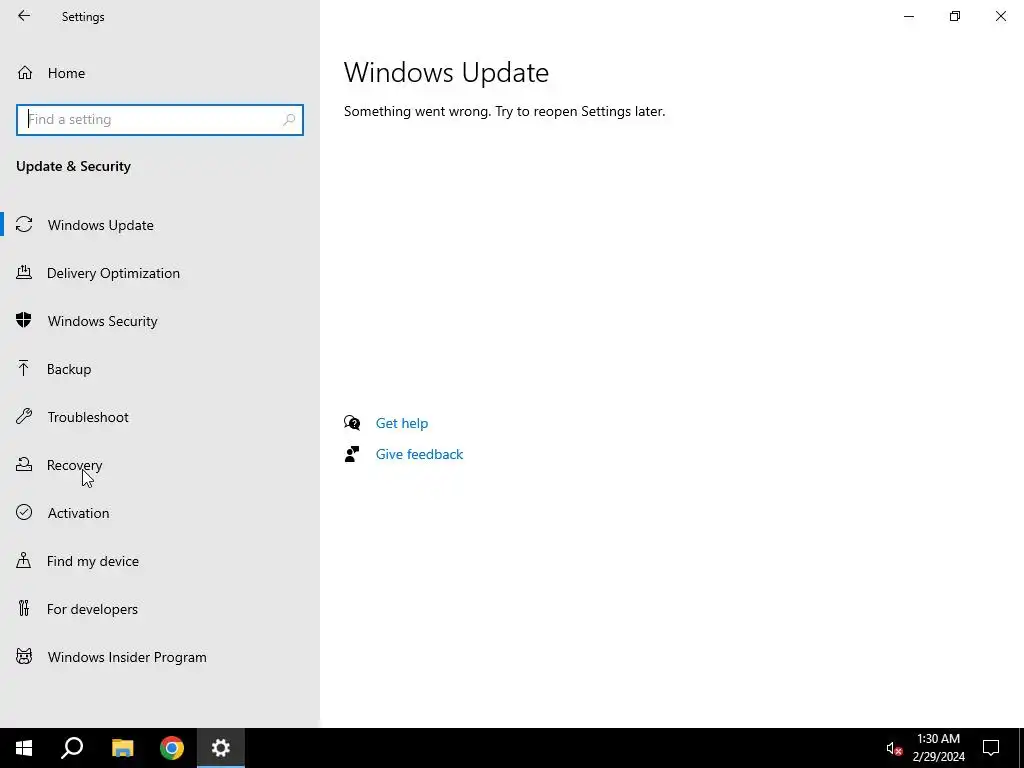Launch Google Chrome from the taskbar

pos(172,748)
